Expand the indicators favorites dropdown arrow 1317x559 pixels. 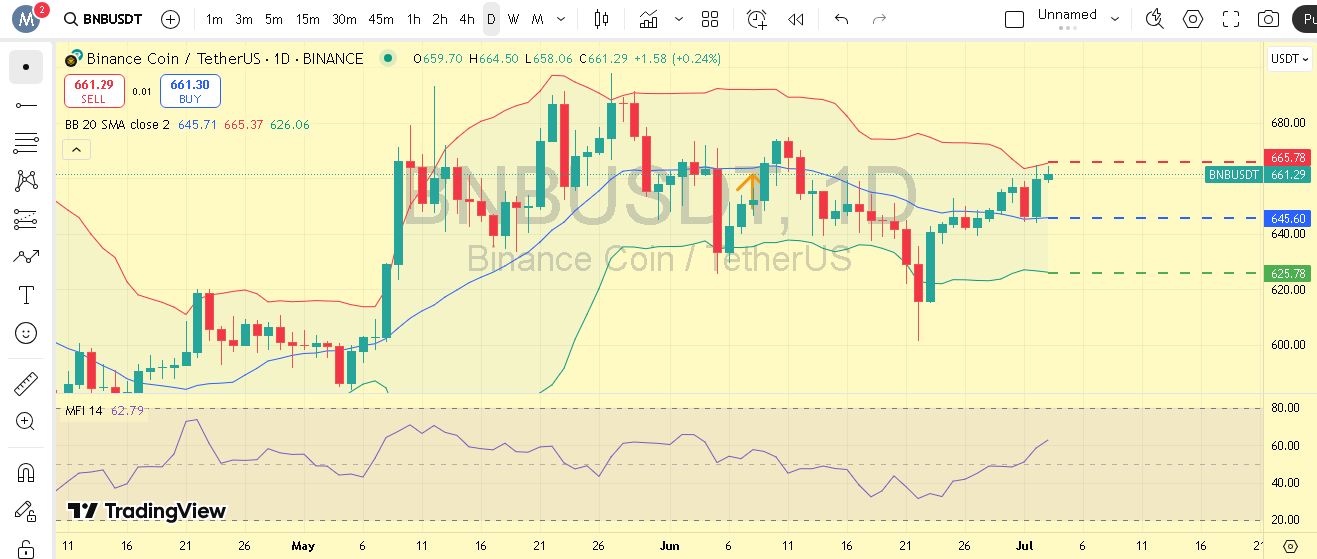coord(680,19)
